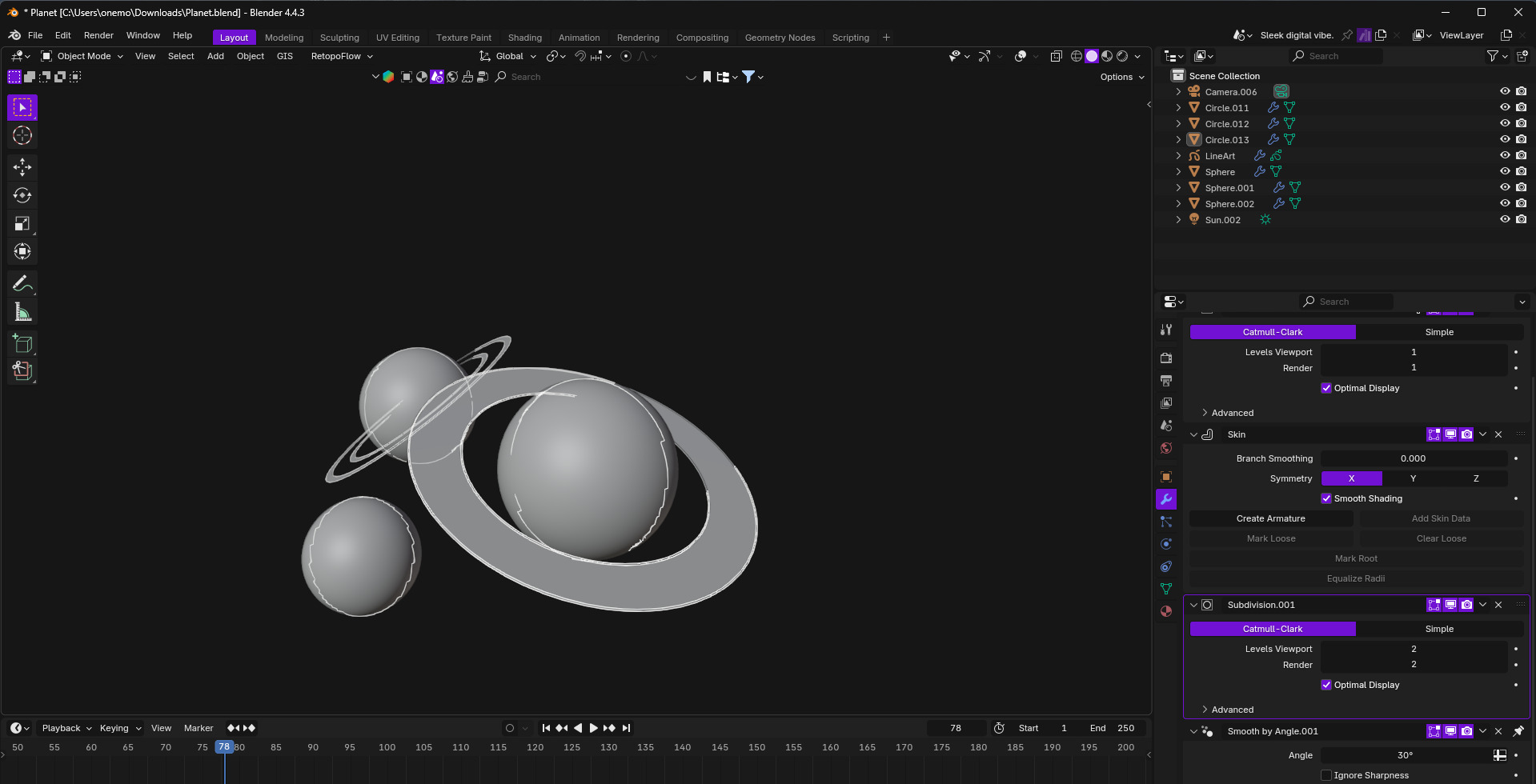Choose the Move tool in the toolbar
The height and width of the screenshot is (784, 1536).
(22, 167)
